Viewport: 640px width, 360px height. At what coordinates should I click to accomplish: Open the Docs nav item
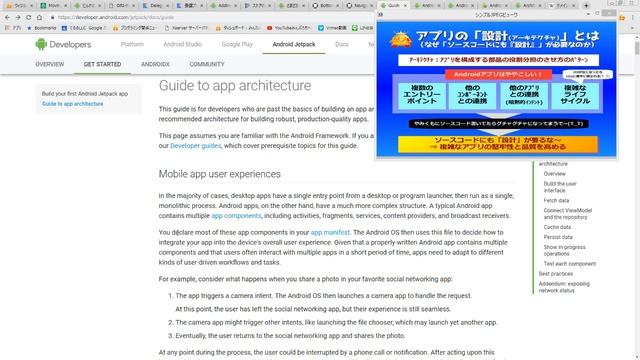pyautogui.click(x=342, y=44)
